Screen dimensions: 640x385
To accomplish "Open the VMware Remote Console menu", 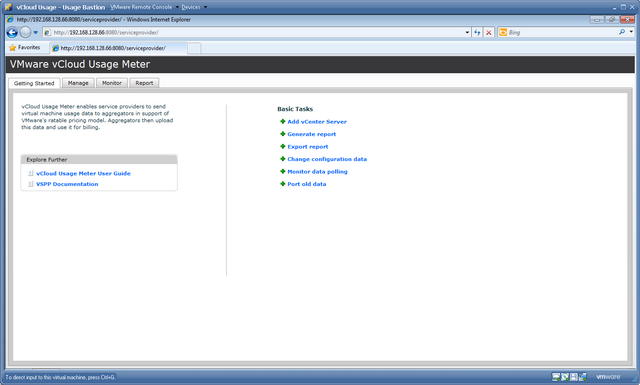I will (144, 7).
